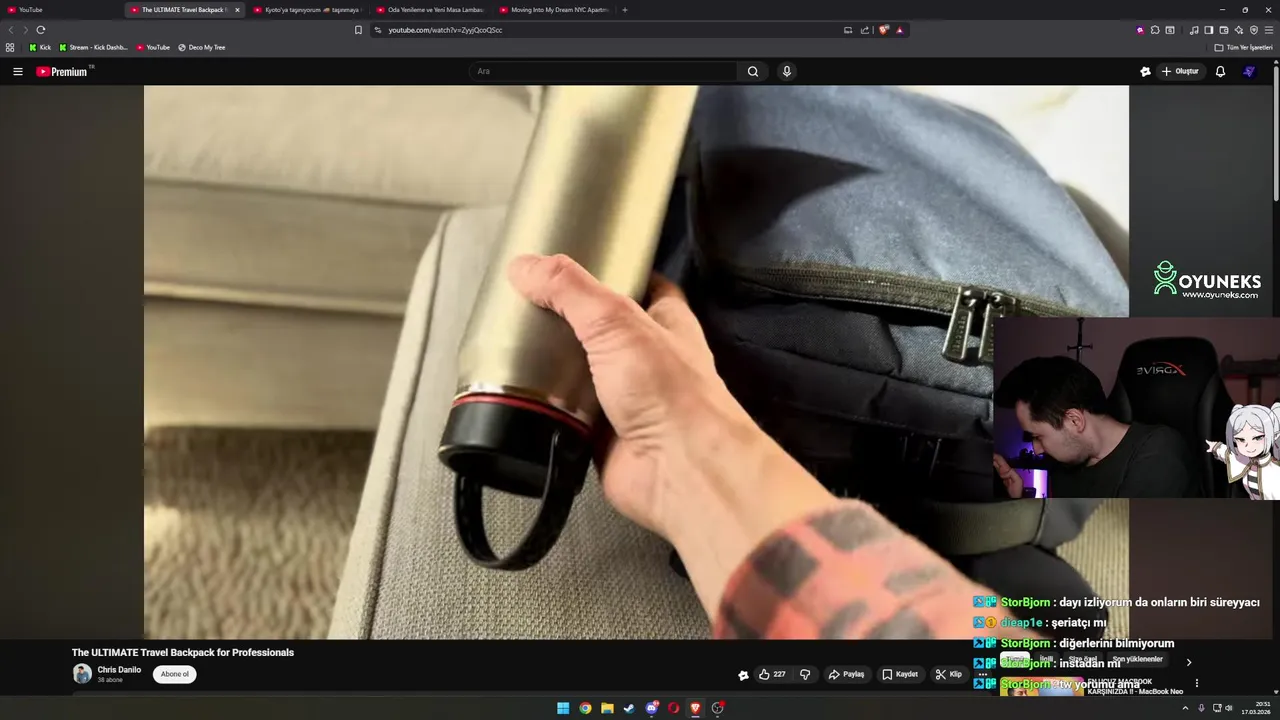Select the 'Son yüklenenler' filter chip
This screenshot has height=720, width=1280.
tap(1138, 659)
